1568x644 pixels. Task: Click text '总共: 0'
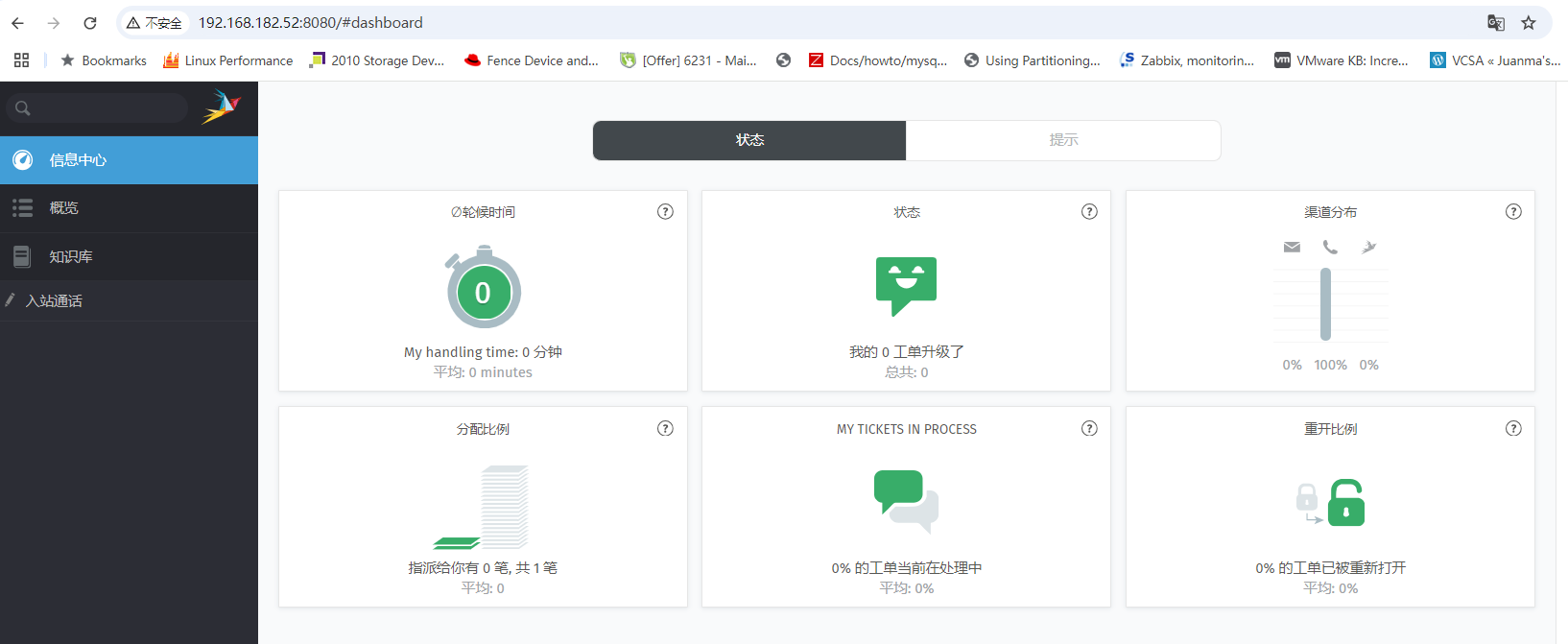(907, 372)
